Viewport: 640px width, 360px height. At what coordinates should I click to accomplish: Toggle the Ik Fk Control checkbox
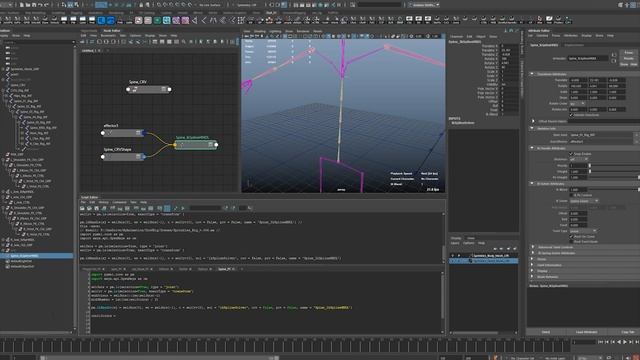pyautogui.click(x=571, y=195)
